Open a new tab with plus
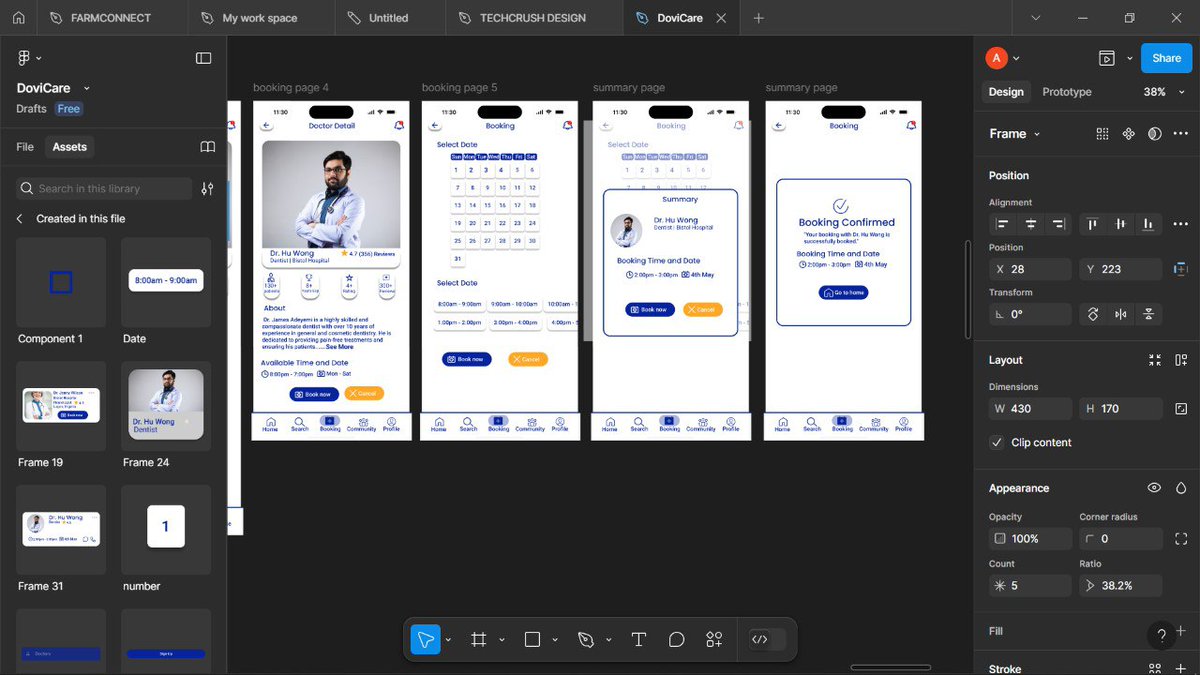 pyautogui.click(x=759, y=18)
